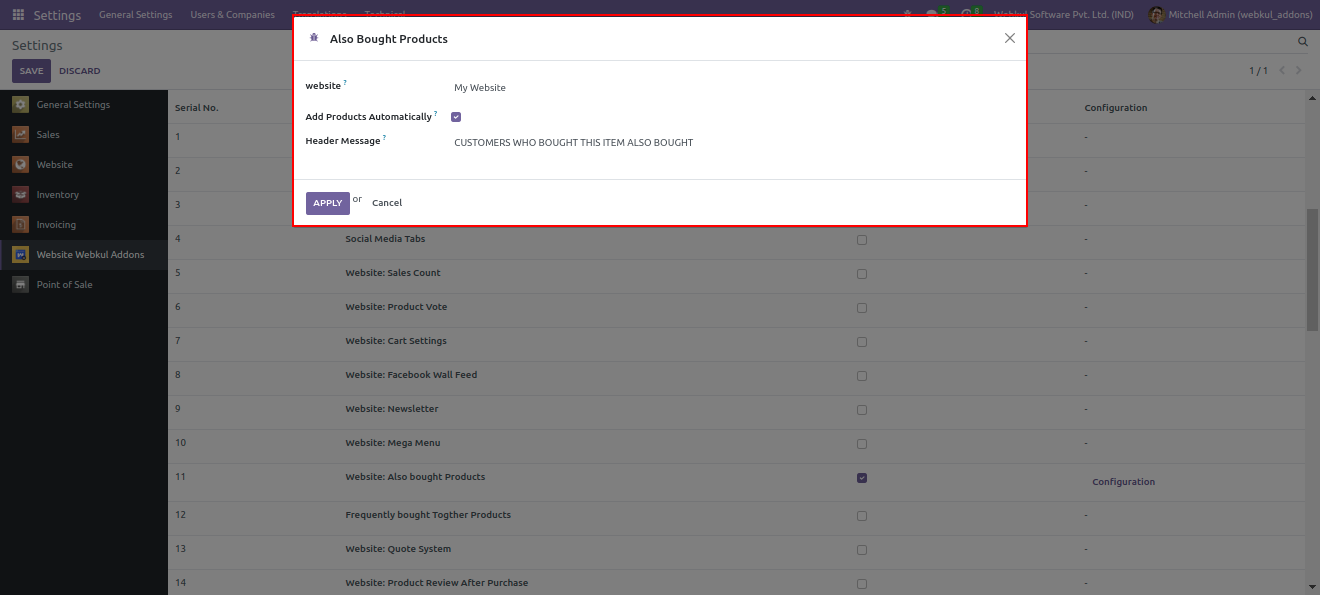
Task: Expand the Users & Companies menu
Action: tap(232, 15)
